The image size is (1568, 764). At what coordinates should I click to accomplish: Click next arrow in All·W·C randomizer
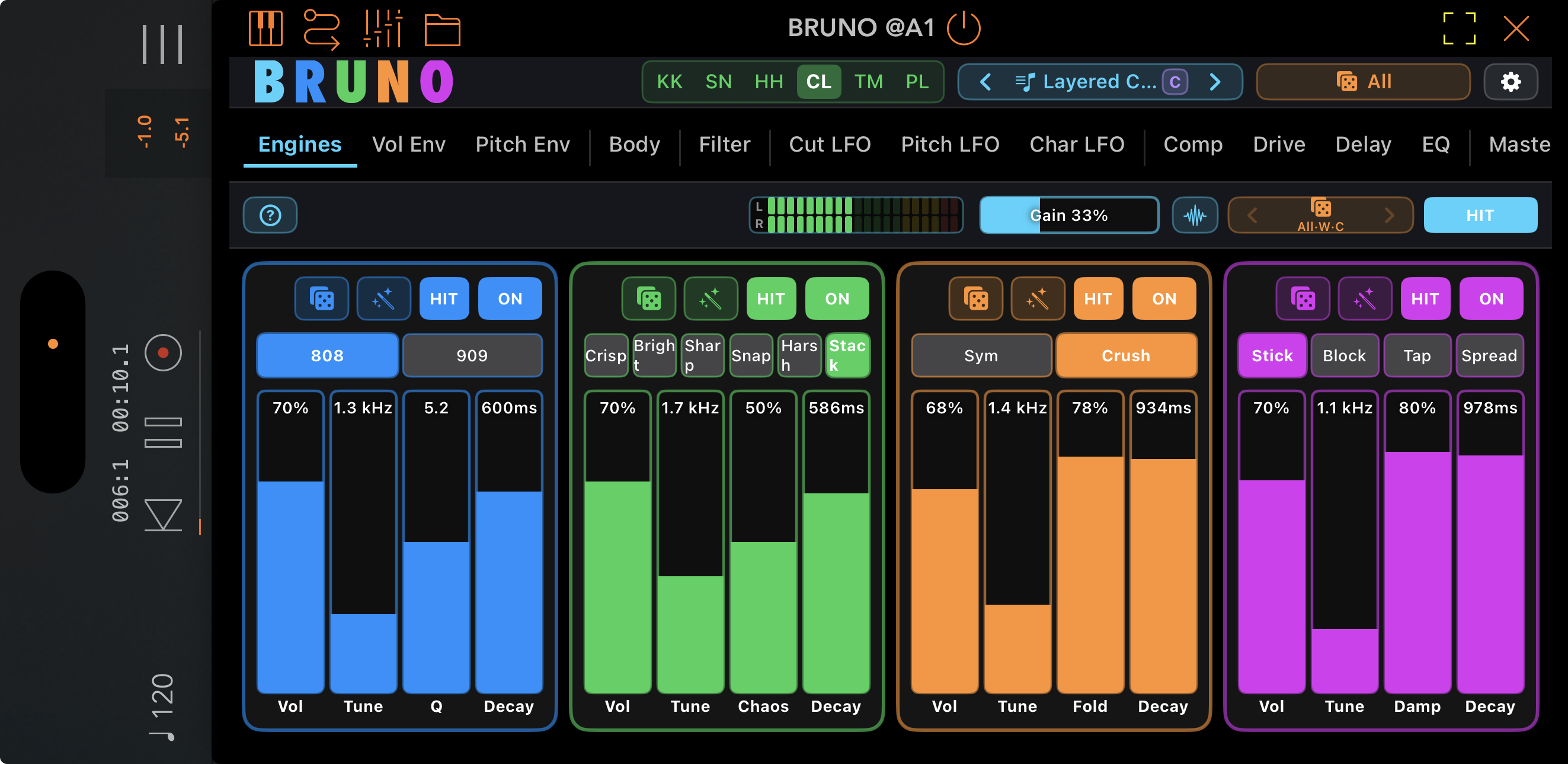1388,215
